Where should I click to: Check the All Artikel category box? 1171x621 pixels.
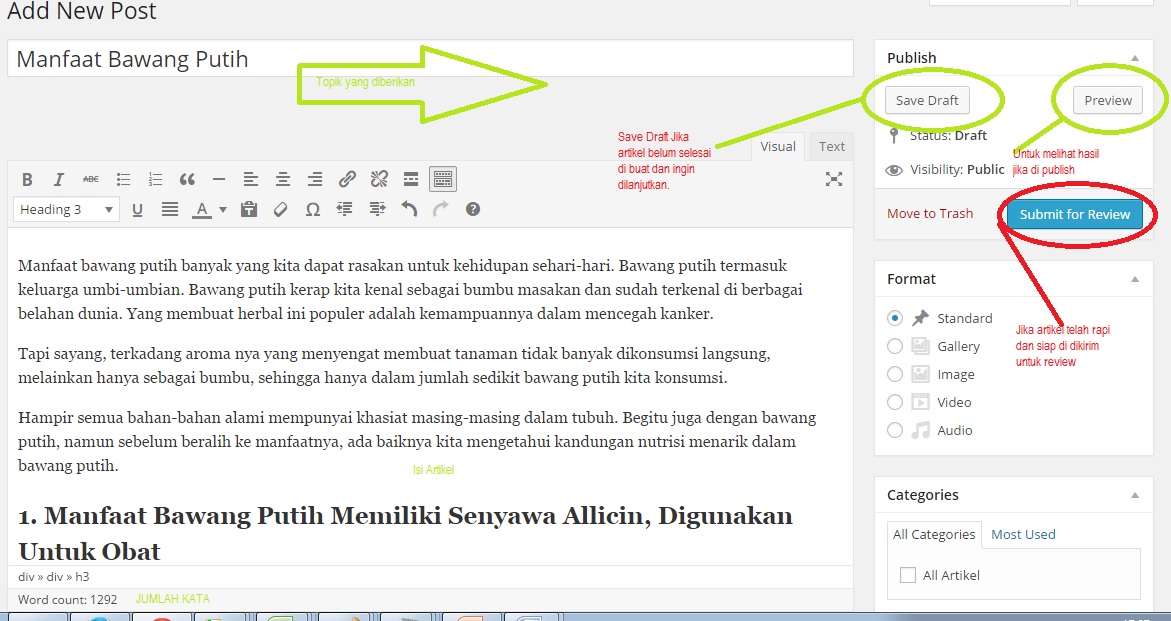(908, 575)
